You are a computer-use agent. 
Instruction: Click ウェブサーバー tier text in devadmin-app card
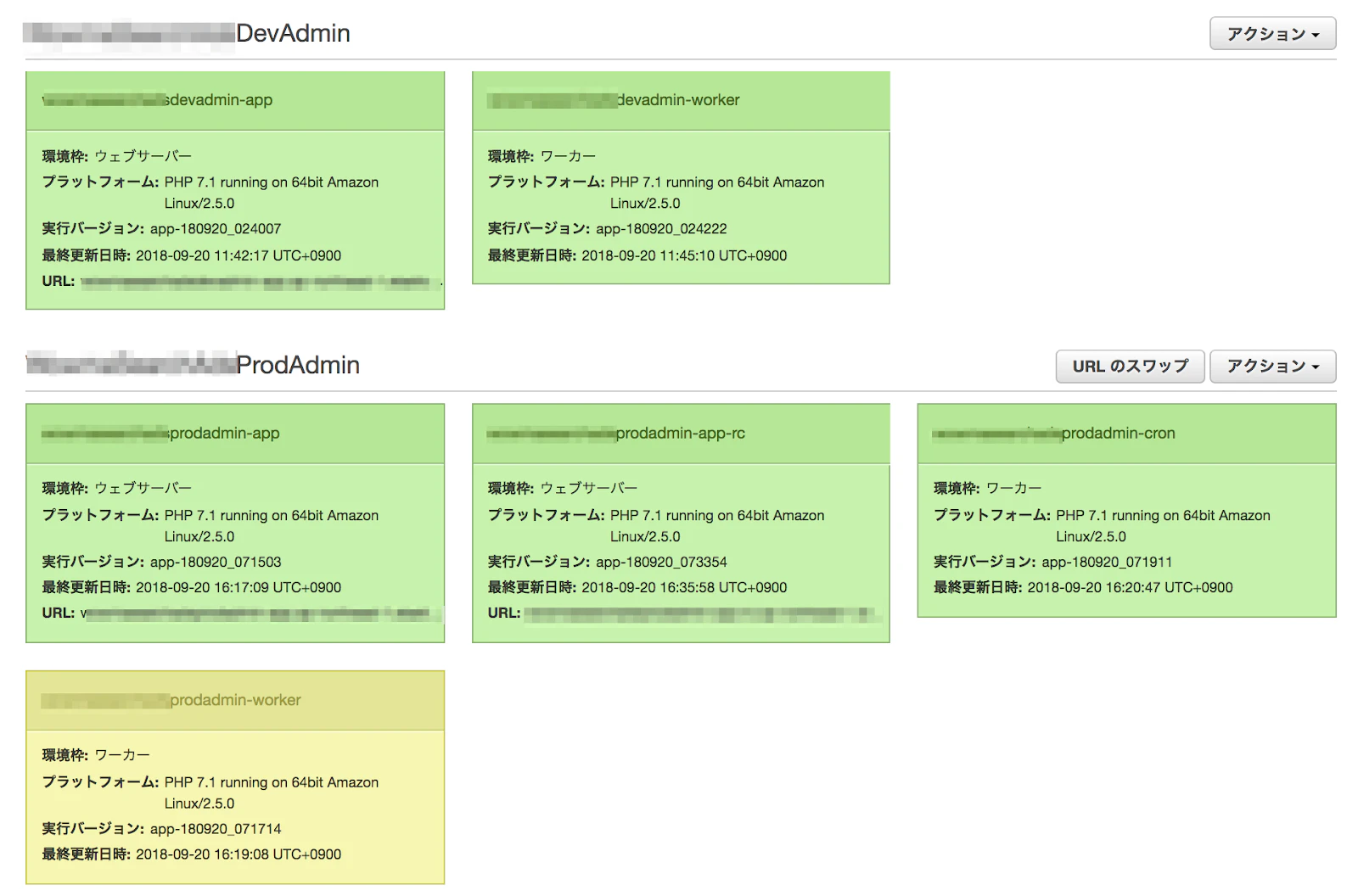[143, 156]
